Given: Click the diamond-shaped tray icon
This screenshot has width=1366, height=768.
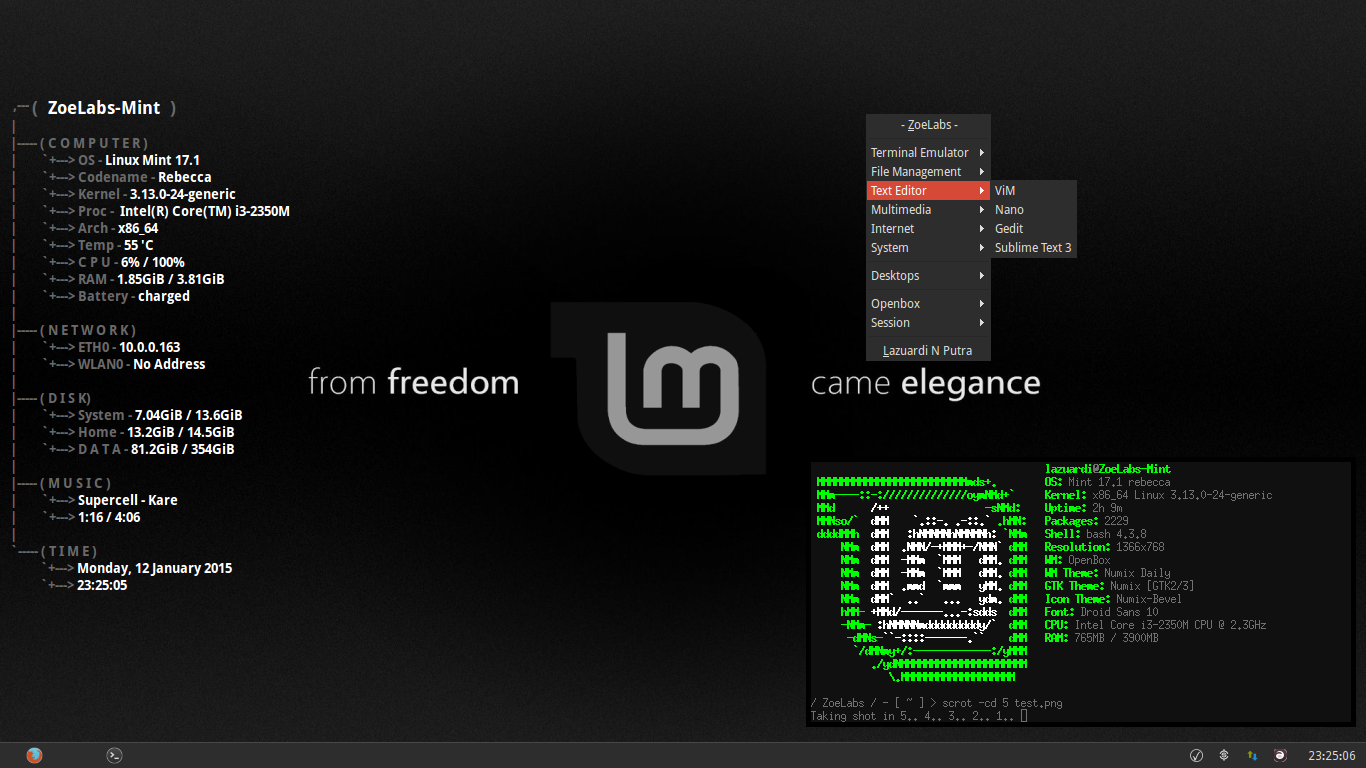Looking at the screenshot, I should click(x=1224, y=755).
